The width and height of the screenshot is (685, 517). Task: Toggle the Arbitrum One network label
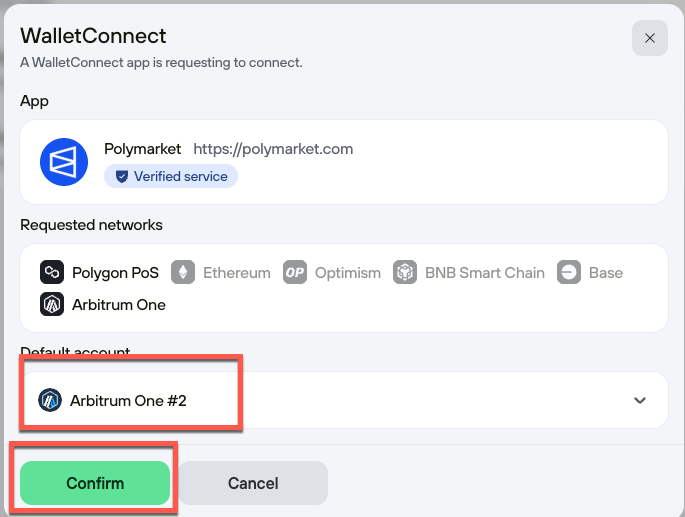click(119, 305)
